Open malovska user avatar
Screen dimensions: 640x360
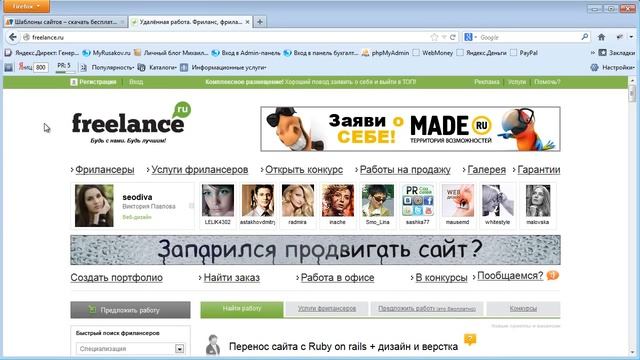coord(538,200)
